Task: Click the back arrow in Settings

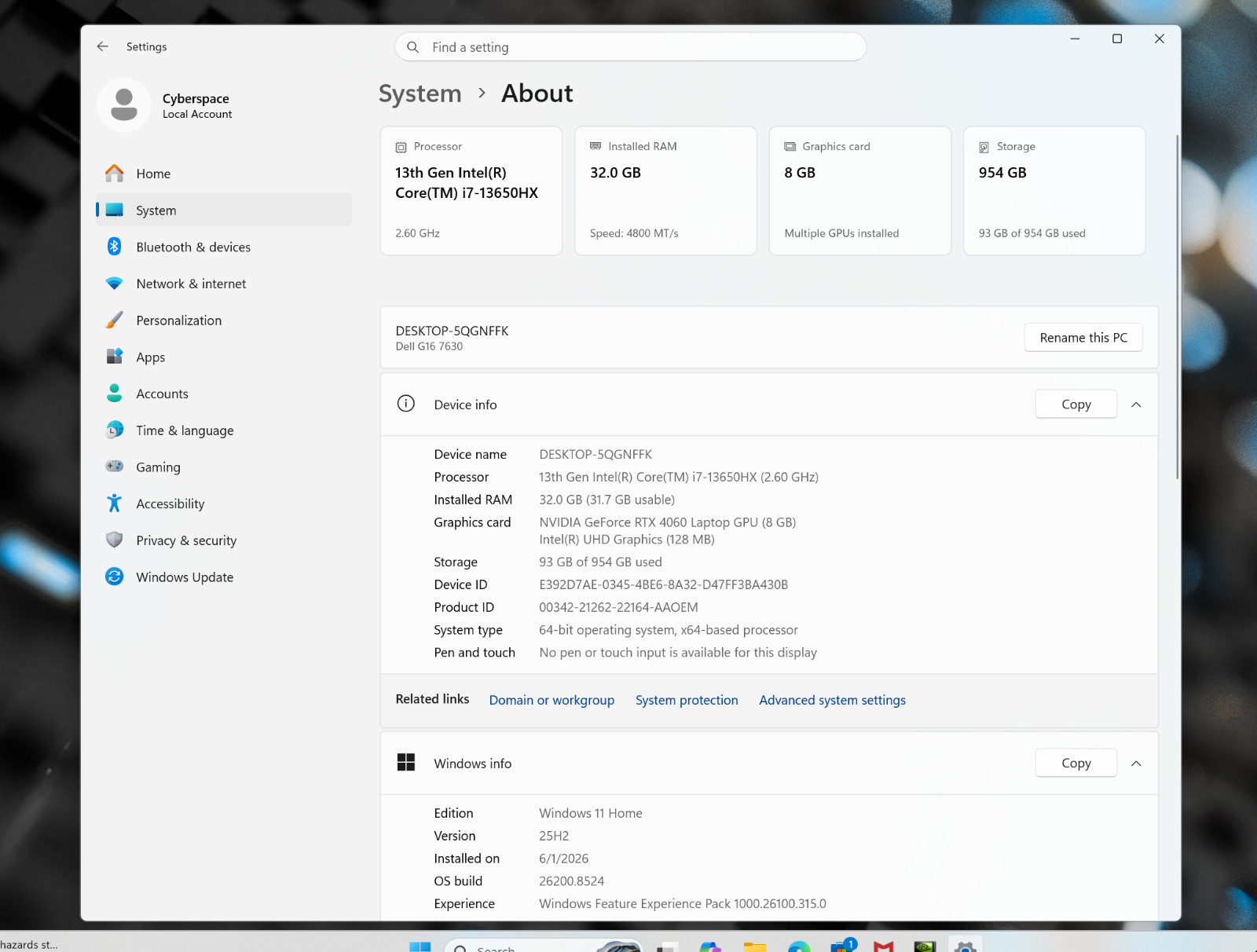Action: [103, 46]
